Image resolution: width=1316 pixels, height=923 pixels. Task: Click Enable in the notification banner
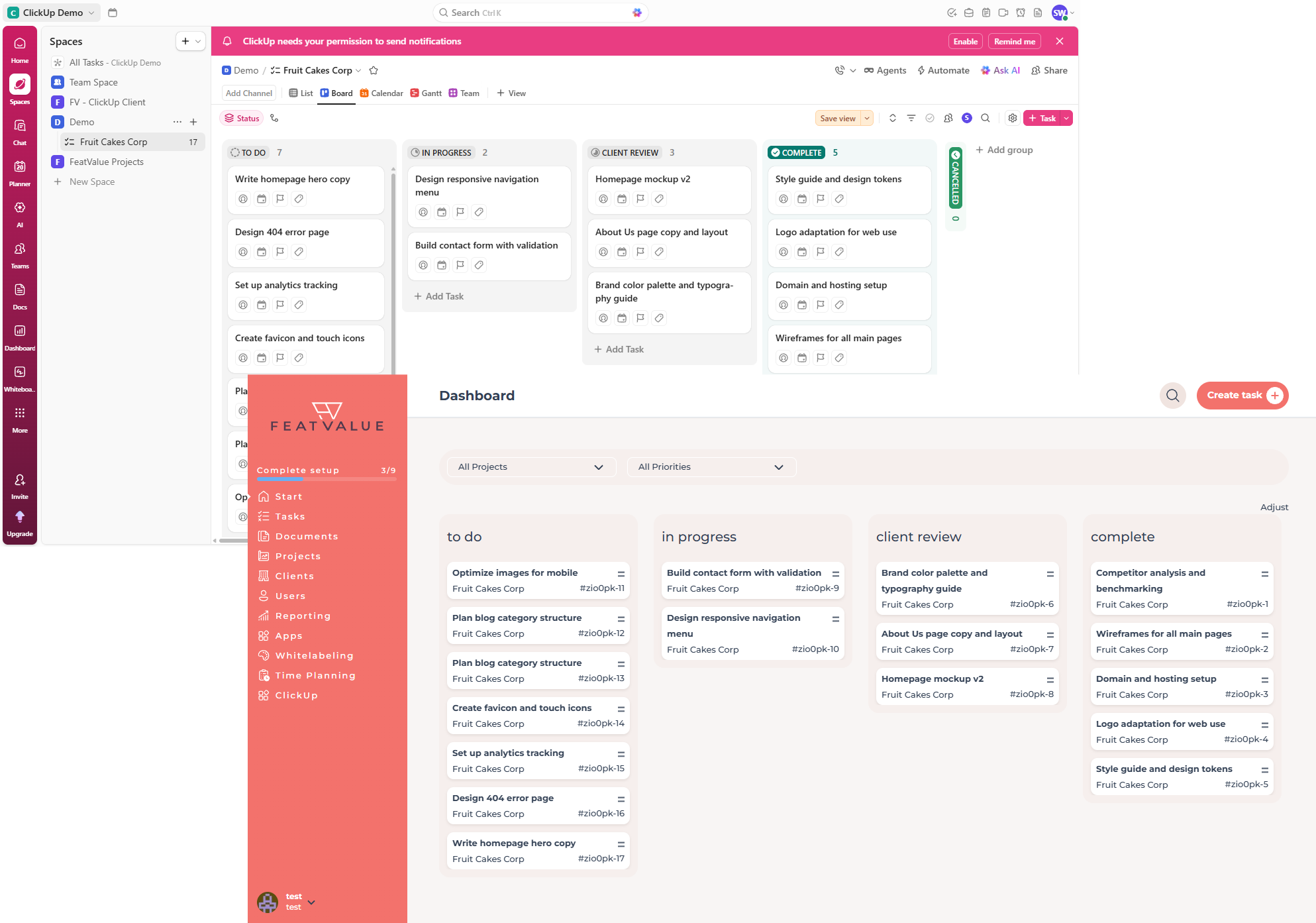[966, 41]
